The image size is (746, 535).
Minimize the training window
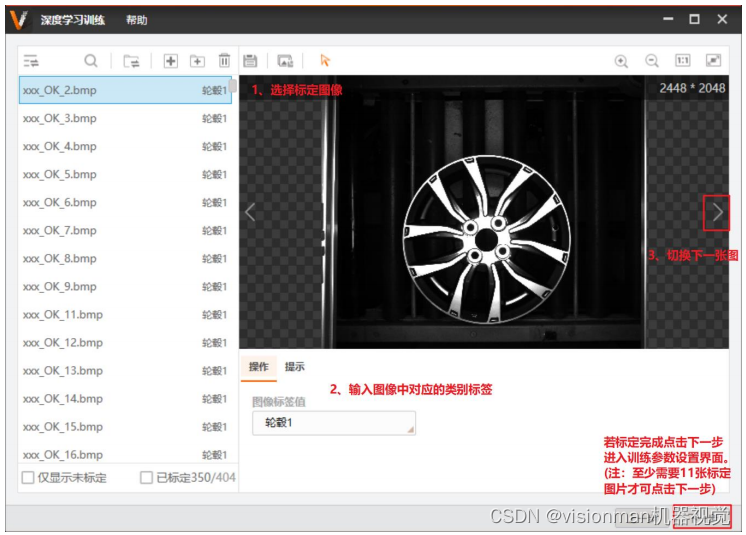tap(668, 19)
